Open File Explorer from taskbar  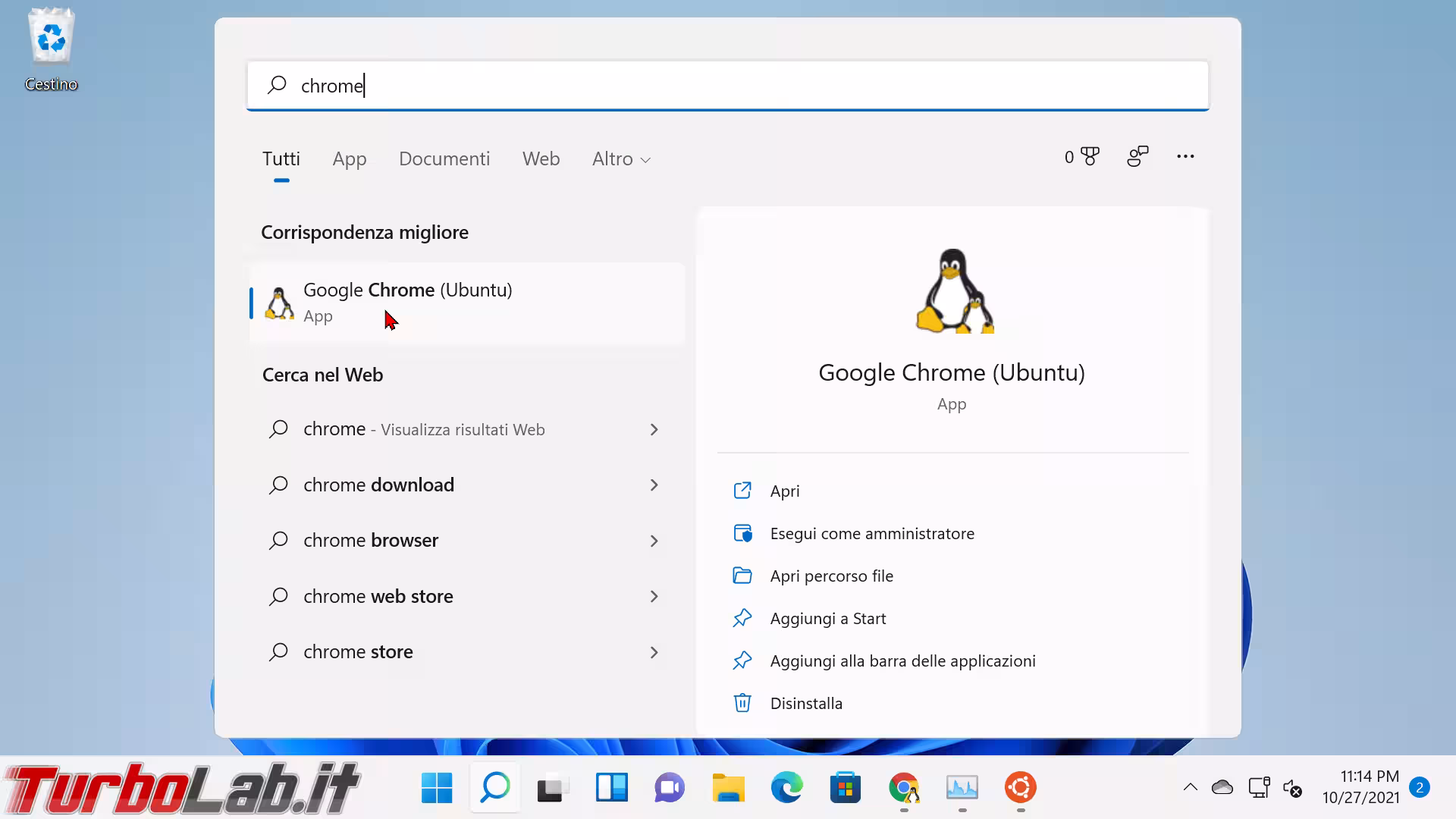(728, 788)
